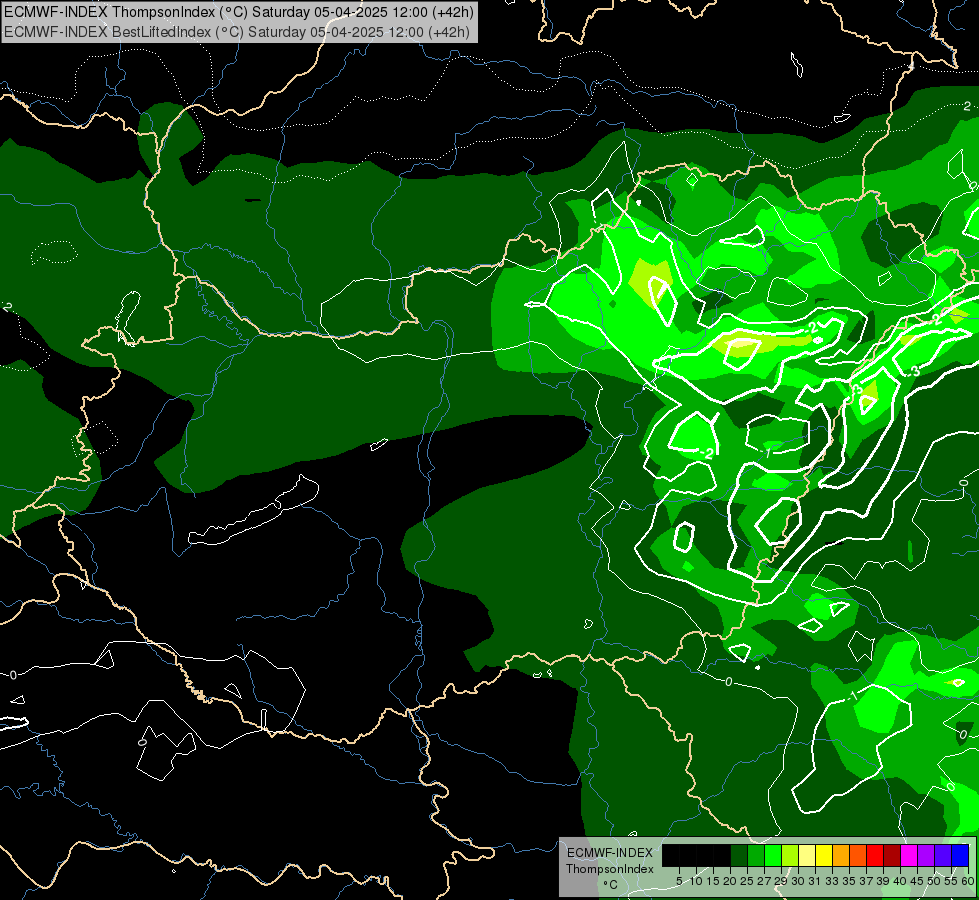The width and height of the screenshot is (979, 900).
Task: Select the medium green 25–27 legend swatch
Action: coord(756,855)
